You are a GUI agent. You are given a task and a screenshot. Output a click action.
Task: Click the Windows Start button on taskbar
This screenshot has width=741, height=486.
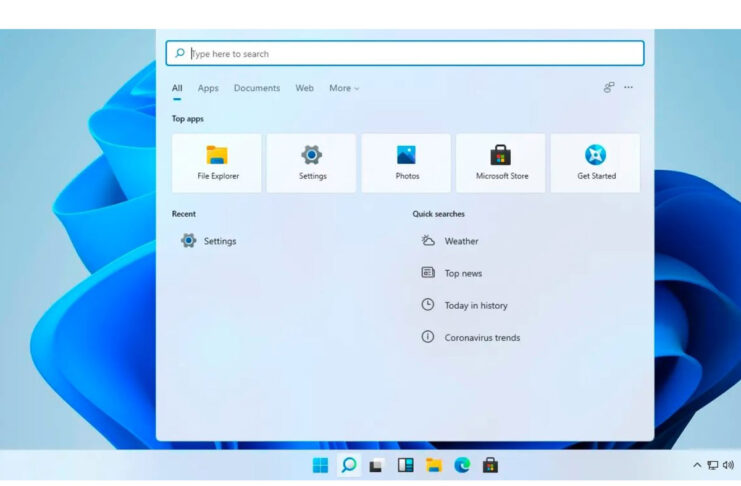(x=320, y=466)
